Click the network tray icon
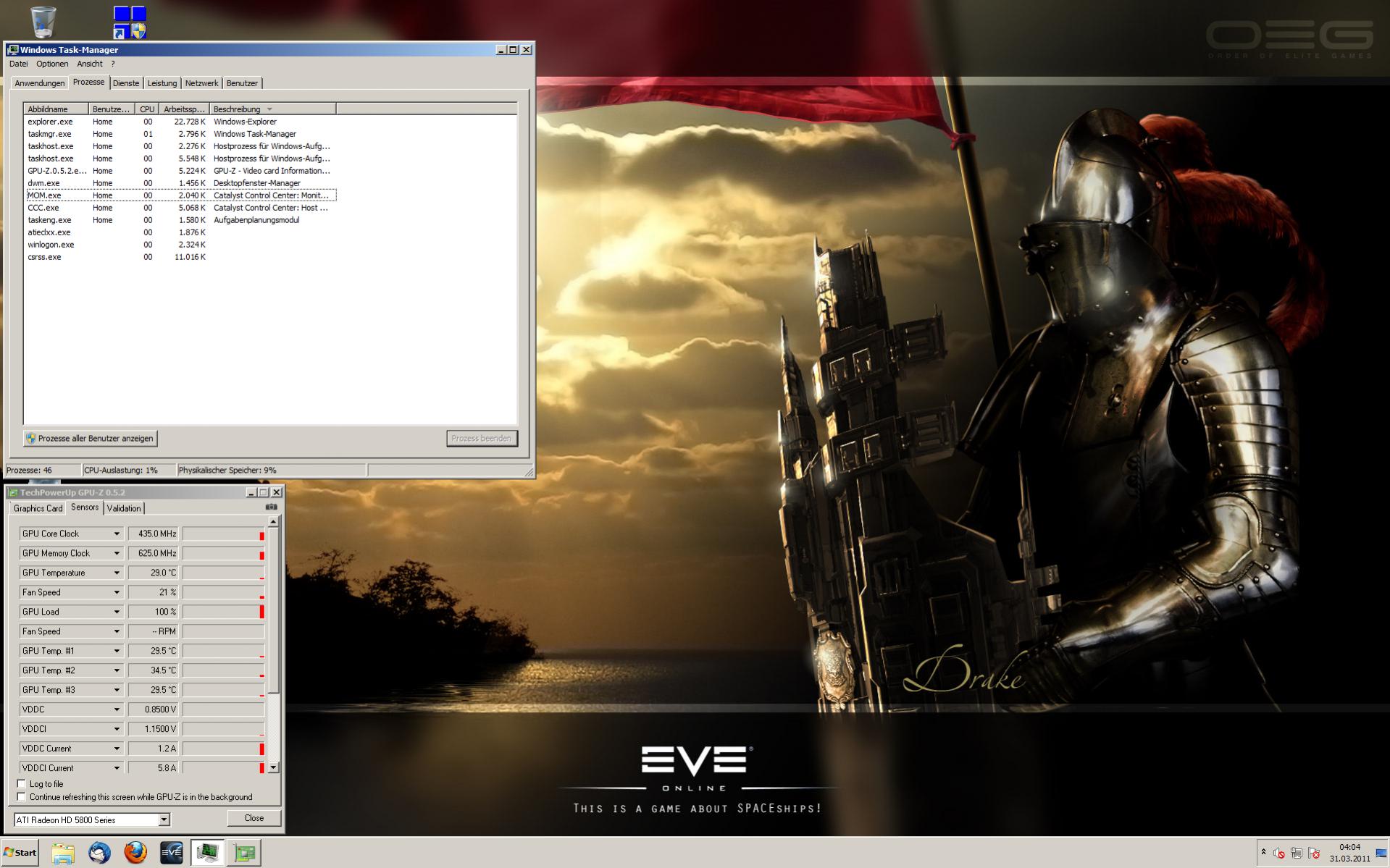This screenshot has height=868, width=1390. tap(1297, 854)
